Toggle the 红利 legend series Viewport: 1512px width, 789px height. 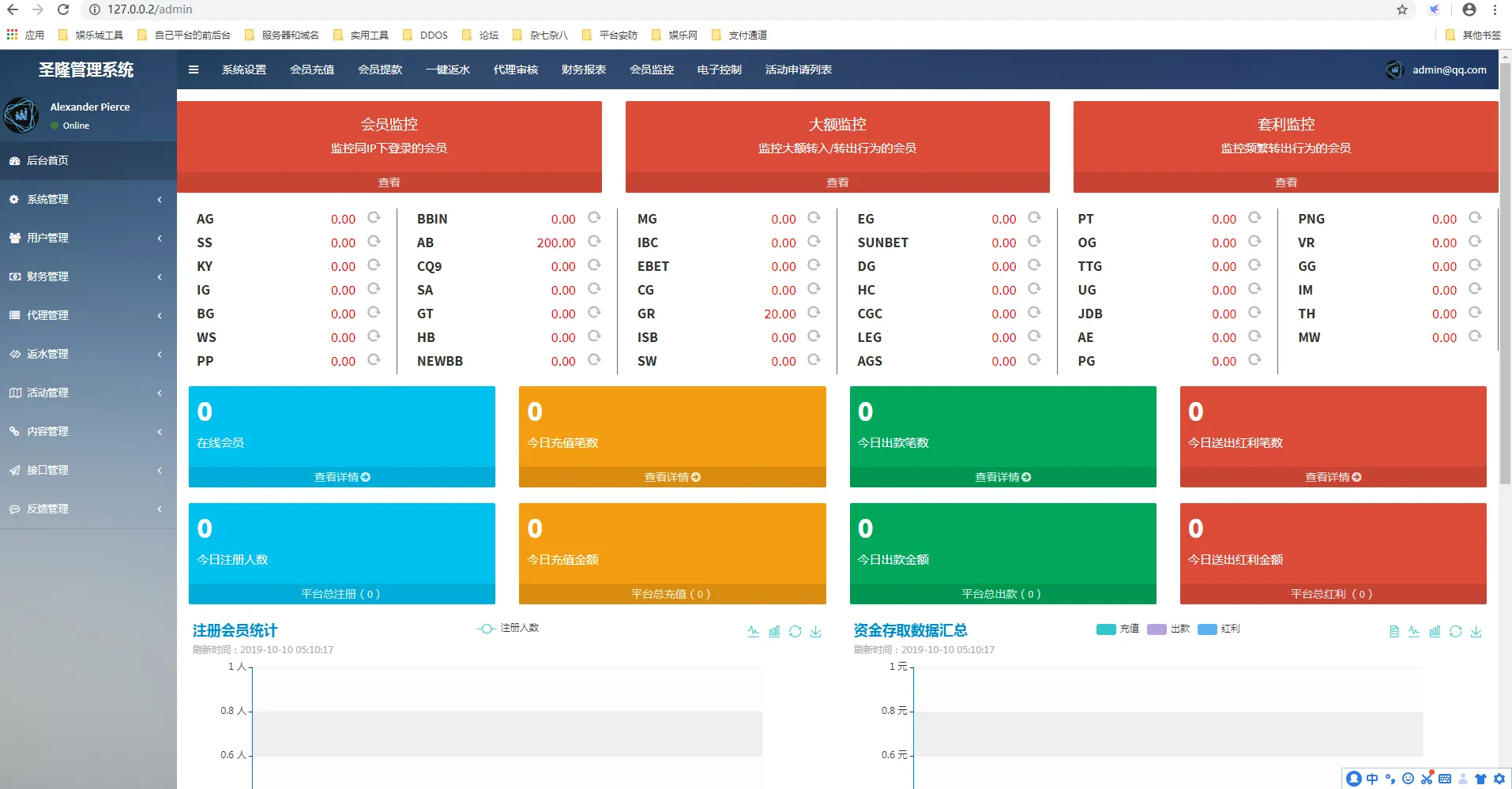tap(1219, 629)
